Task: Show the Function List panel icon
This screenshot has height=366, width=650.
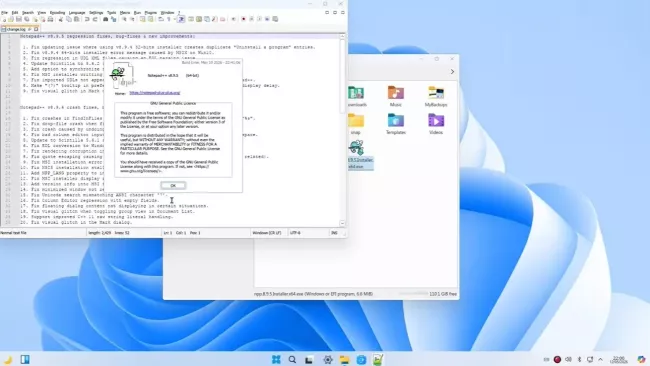Action: (214, 19)
